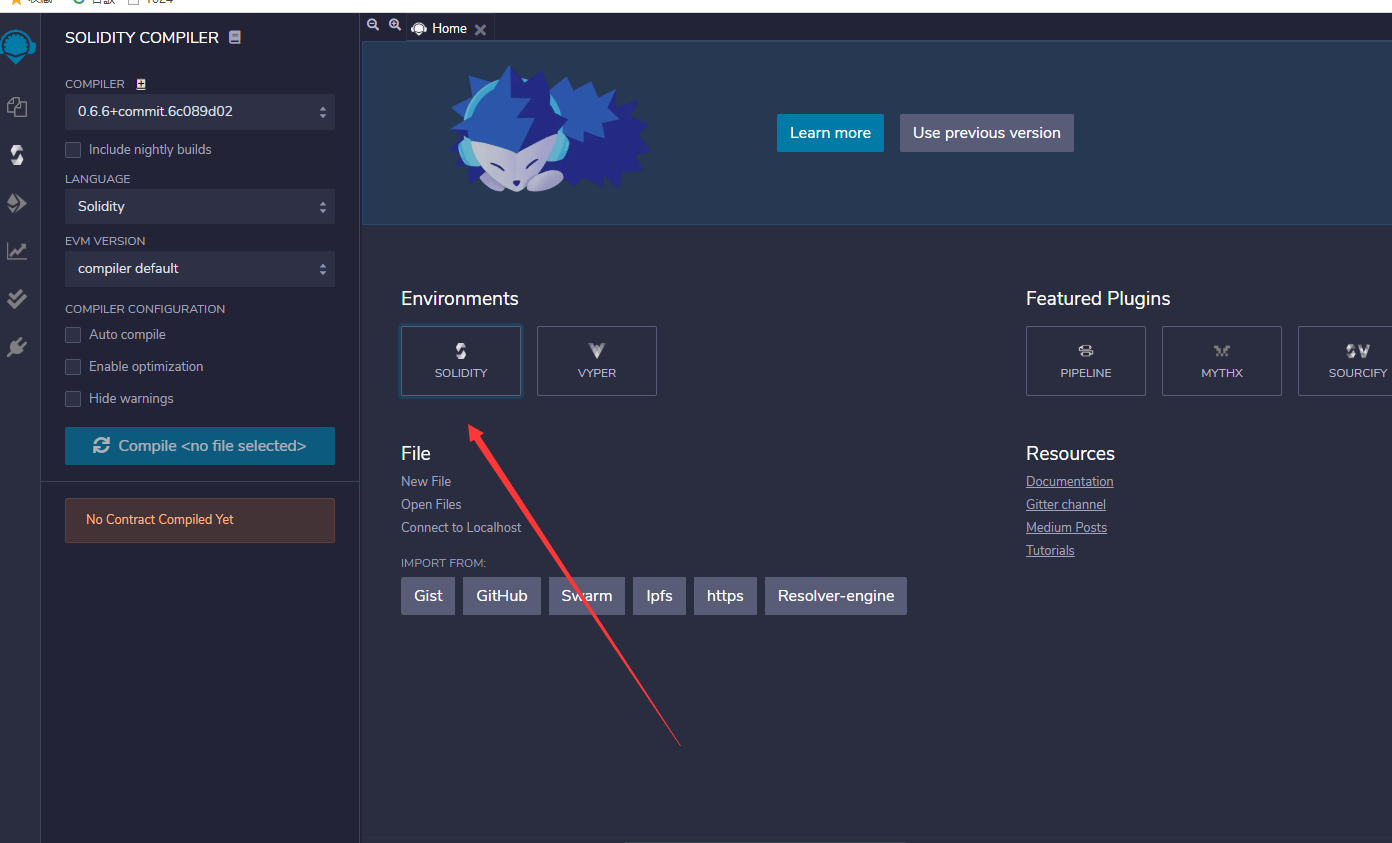
Task: Toggle Include nightly builds checkbox
Action: tap(73, 150)
